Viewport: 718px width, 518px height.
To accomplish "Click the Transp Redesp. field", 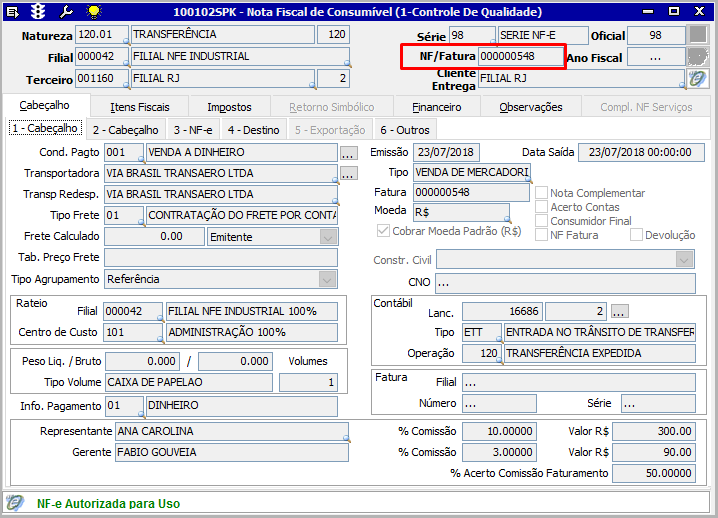I will tap(221, 194).
